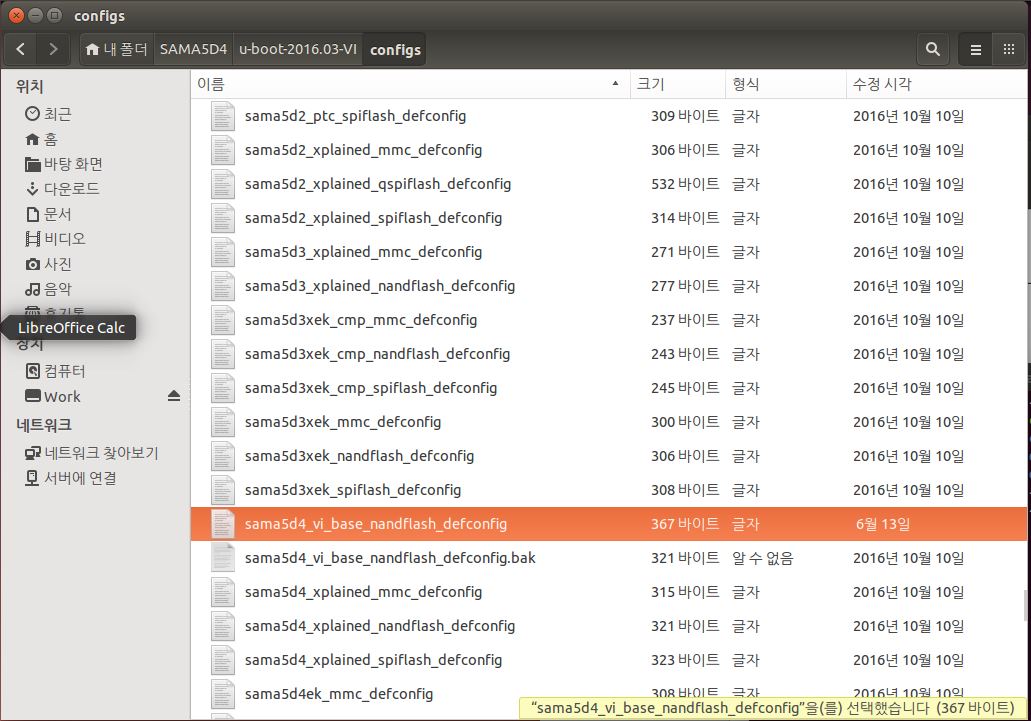The width and height of the screenshot is (1031, 721).
Task: Click the search magnifier icon
Action: [x=932, y=48]
